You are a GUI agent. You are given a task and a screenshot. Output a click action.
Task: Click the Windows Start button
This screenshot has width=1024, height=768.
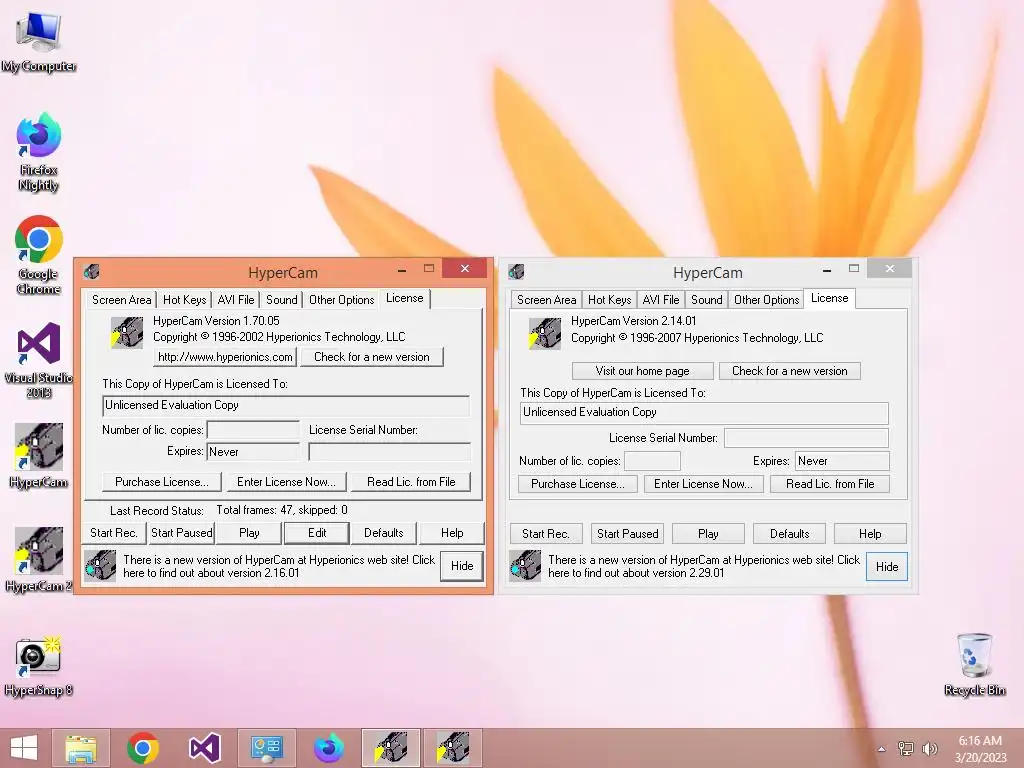24,748
